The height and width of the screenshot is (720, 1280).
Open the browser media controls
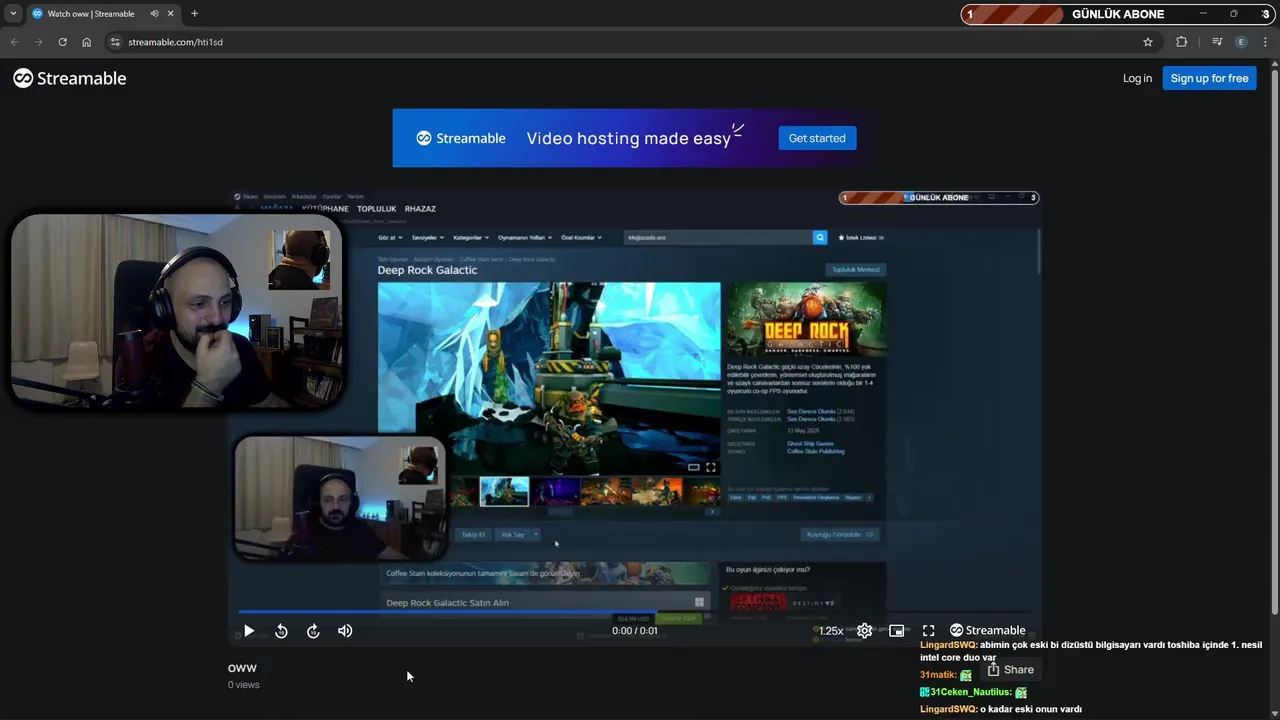tap(1216, 42)
